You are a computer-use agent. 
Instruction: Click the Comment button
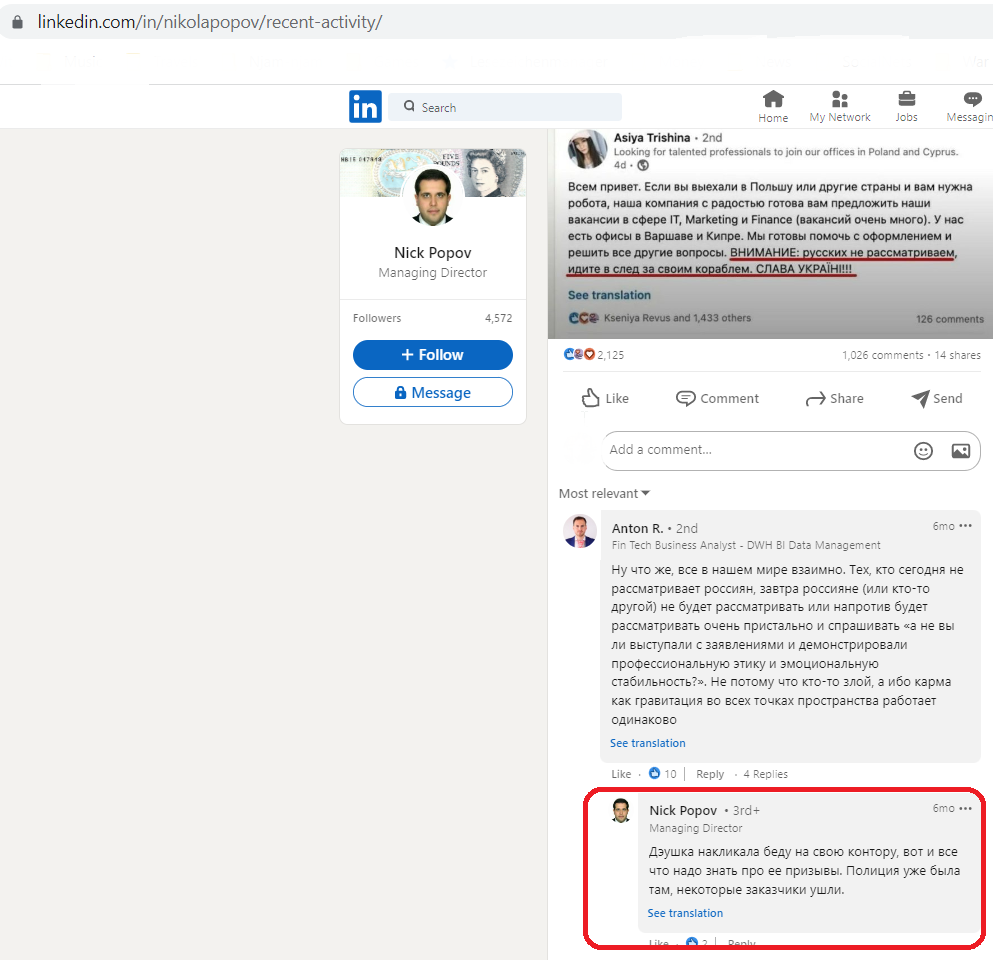tap(717, 398)
